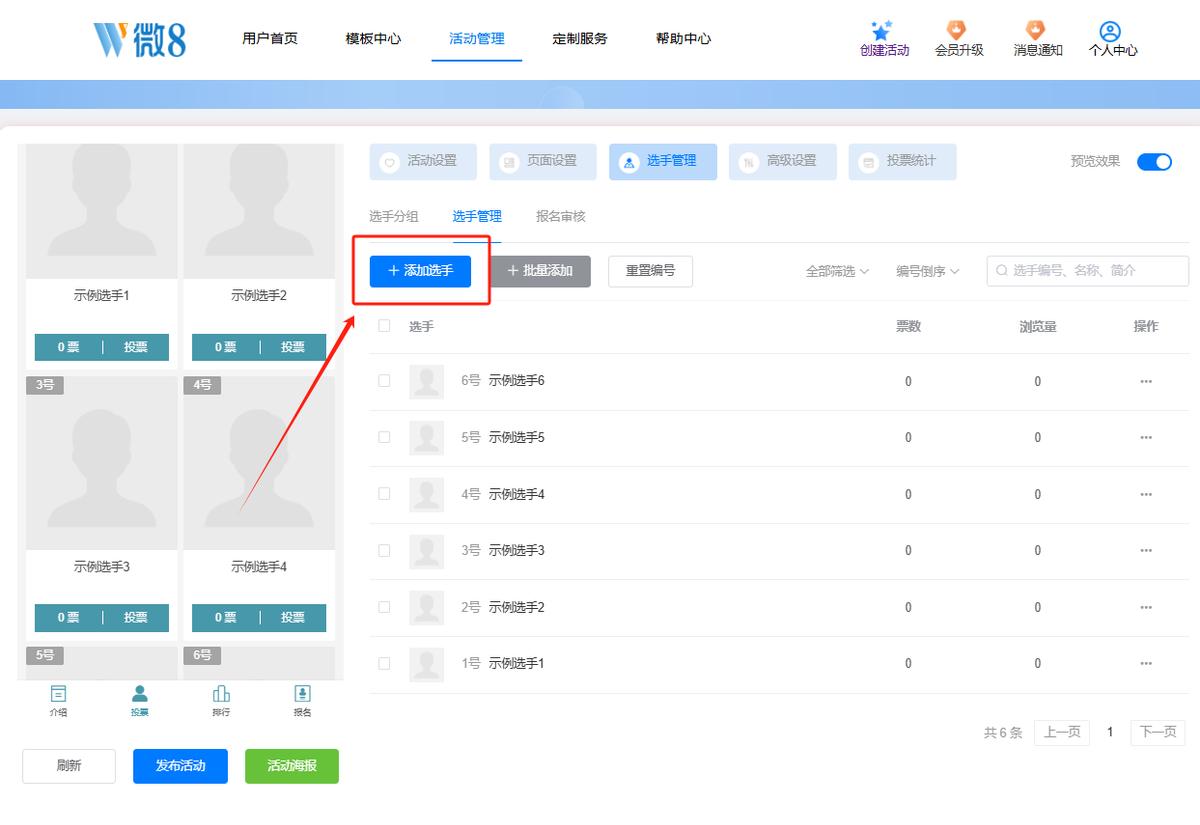Open 消息通知 icon
Screen dimensions: 1200x825
click(x=1035, y=31)
